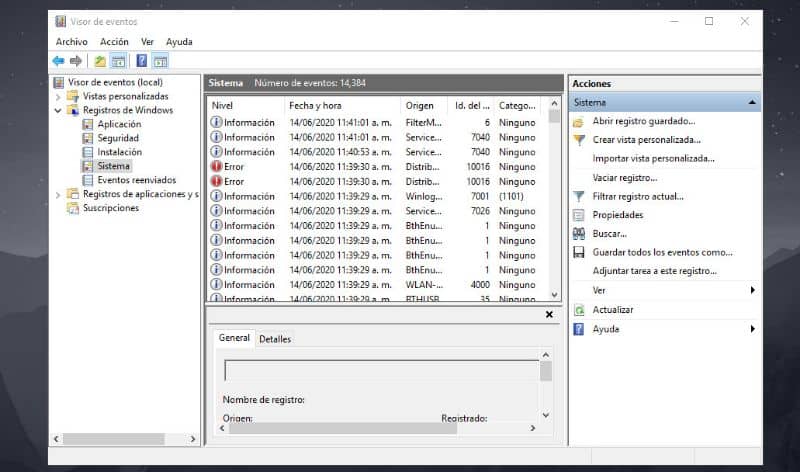Click the info icon of the FilterM event

[x=216, y=122]
